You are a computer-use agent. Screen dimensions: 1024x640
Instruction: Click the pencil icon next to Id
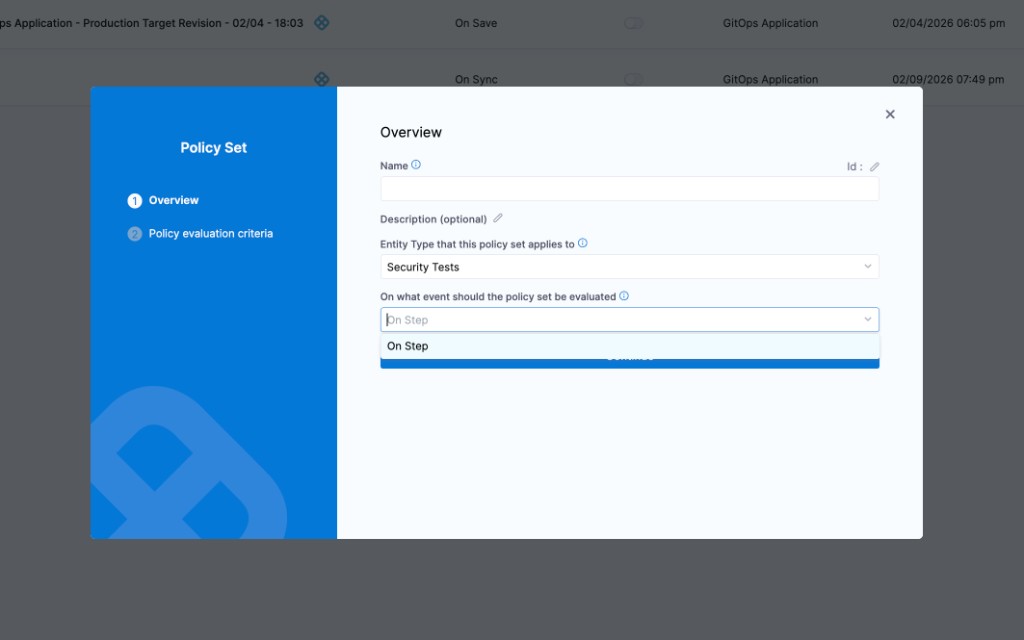pos(875,167)
